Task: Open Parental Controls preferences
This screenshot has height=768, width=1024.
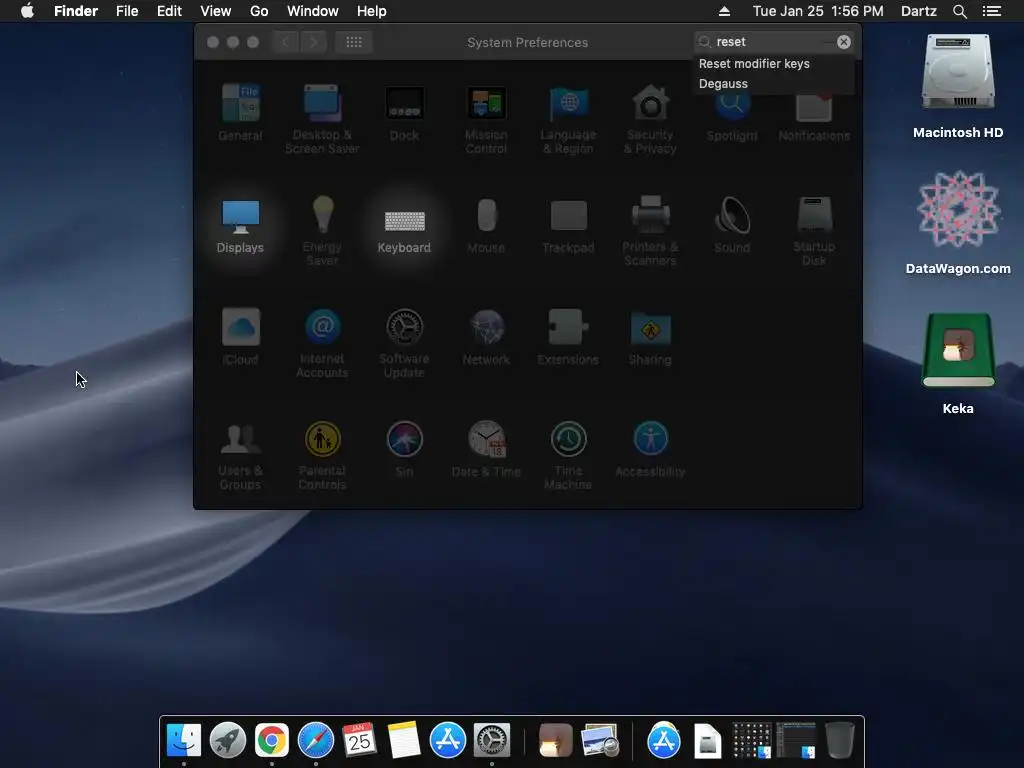Action: coord(322,456)
